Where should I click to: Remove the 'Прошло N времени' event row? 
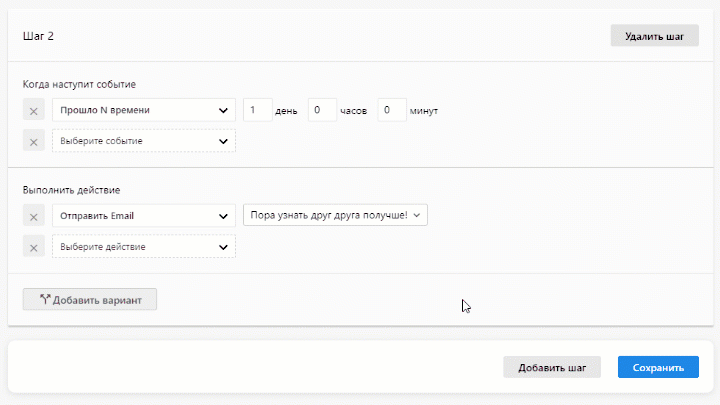(x=33, y=110)
